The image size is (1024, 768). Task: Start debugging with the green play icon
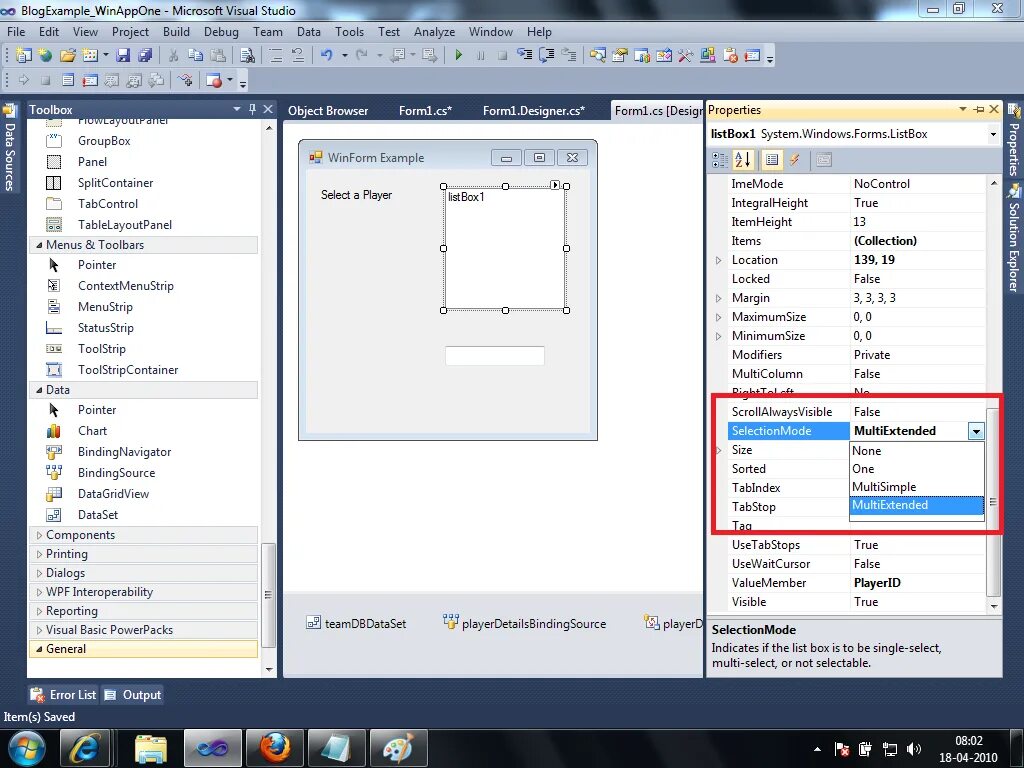[458, 56]
